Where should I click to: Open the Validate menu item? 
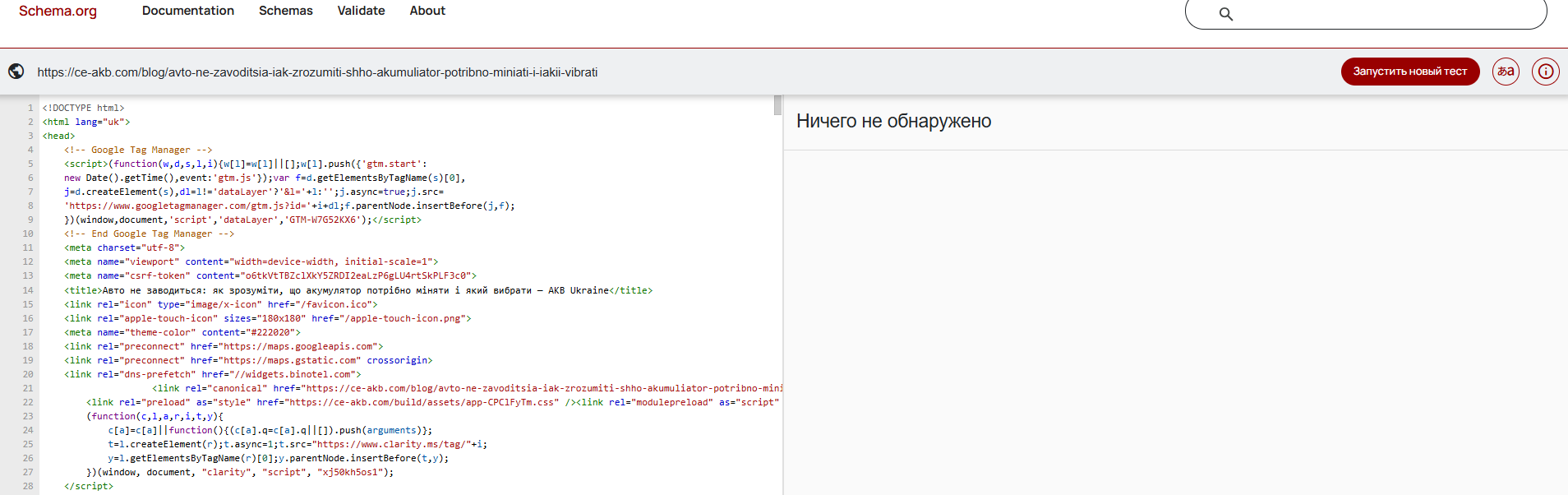(361, 11)
